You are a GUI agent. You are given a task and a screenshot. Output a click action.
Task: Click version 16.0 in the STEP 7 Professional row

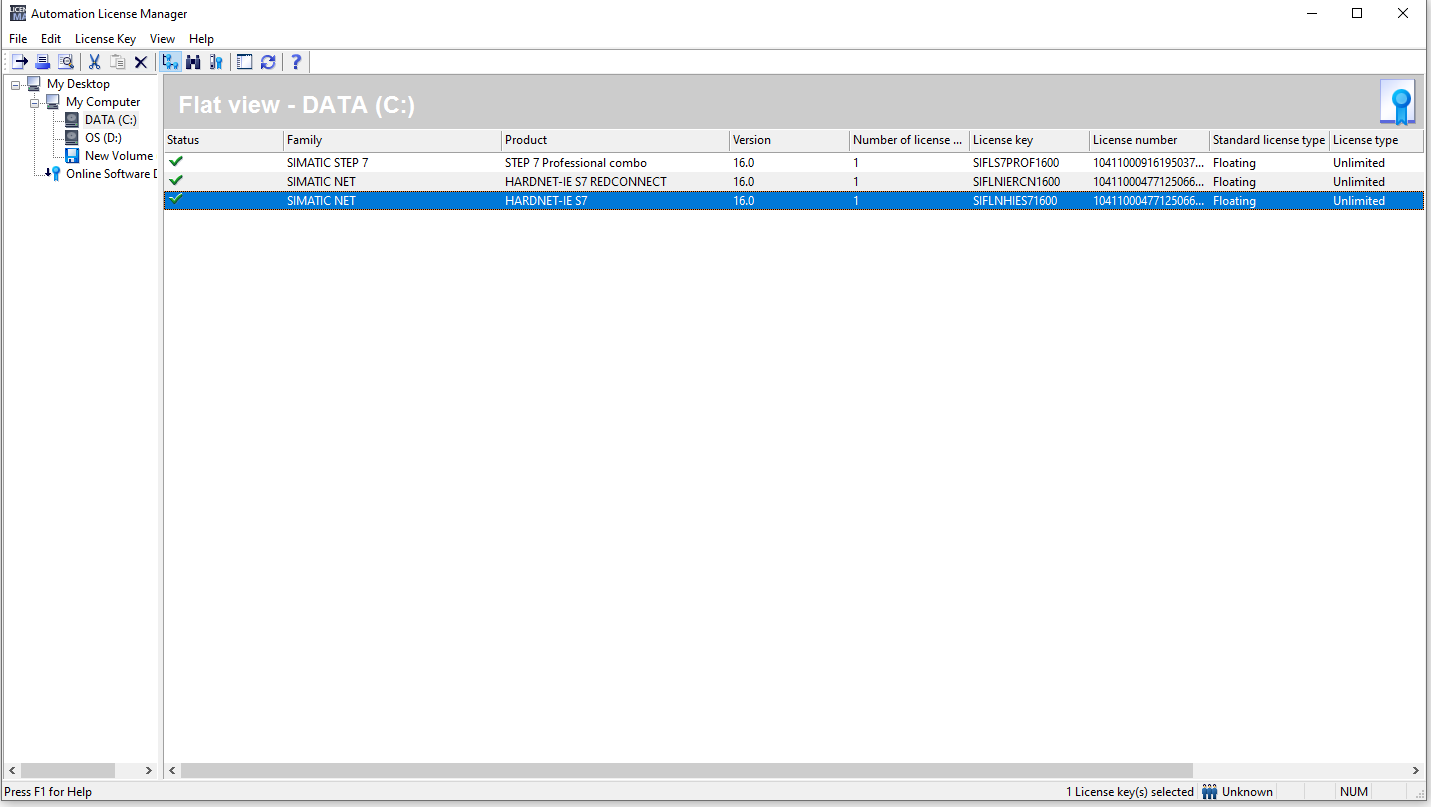click(743, 163)
